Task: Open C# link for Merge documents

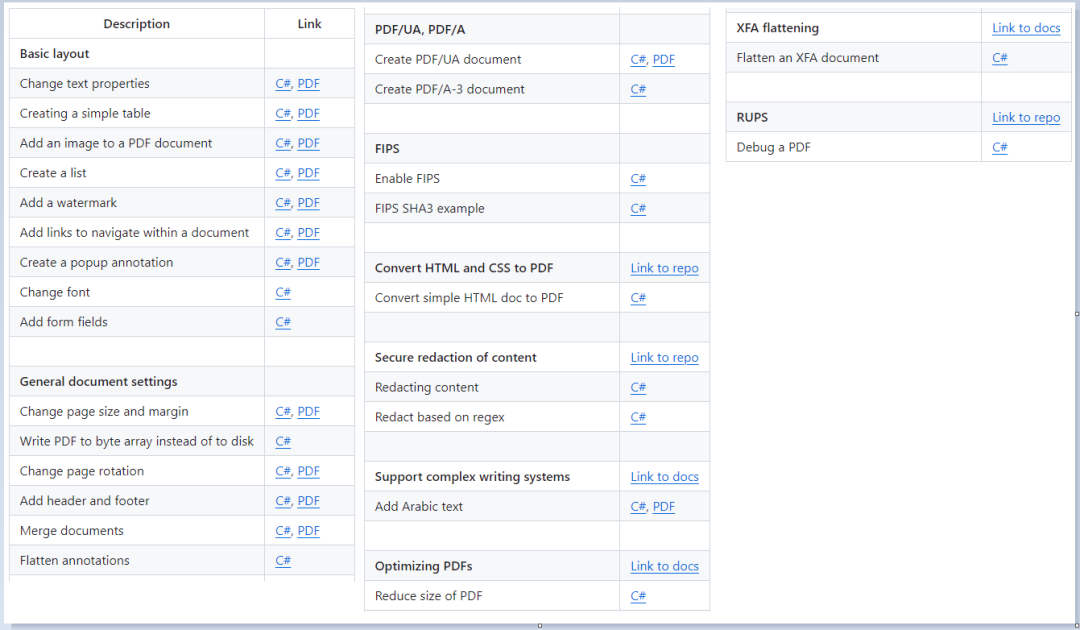Action: [x=282, y=530]
